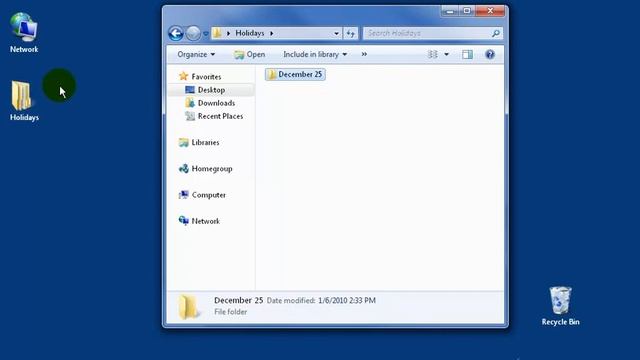Click the Homegroup icon in sidebar
The width and height of the screenshot is (640, 360).
click(x=184, y=168)
